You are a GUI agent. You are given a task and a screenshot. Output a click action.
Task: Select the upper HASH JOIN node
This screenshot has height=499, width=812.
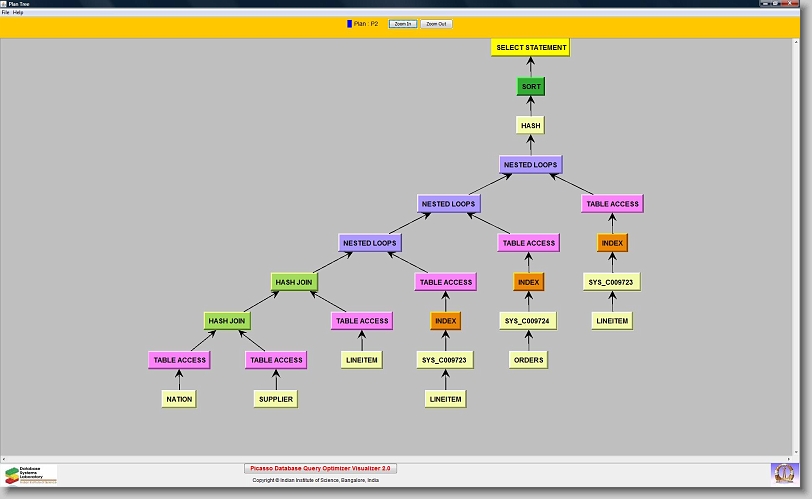click(293, 283)
